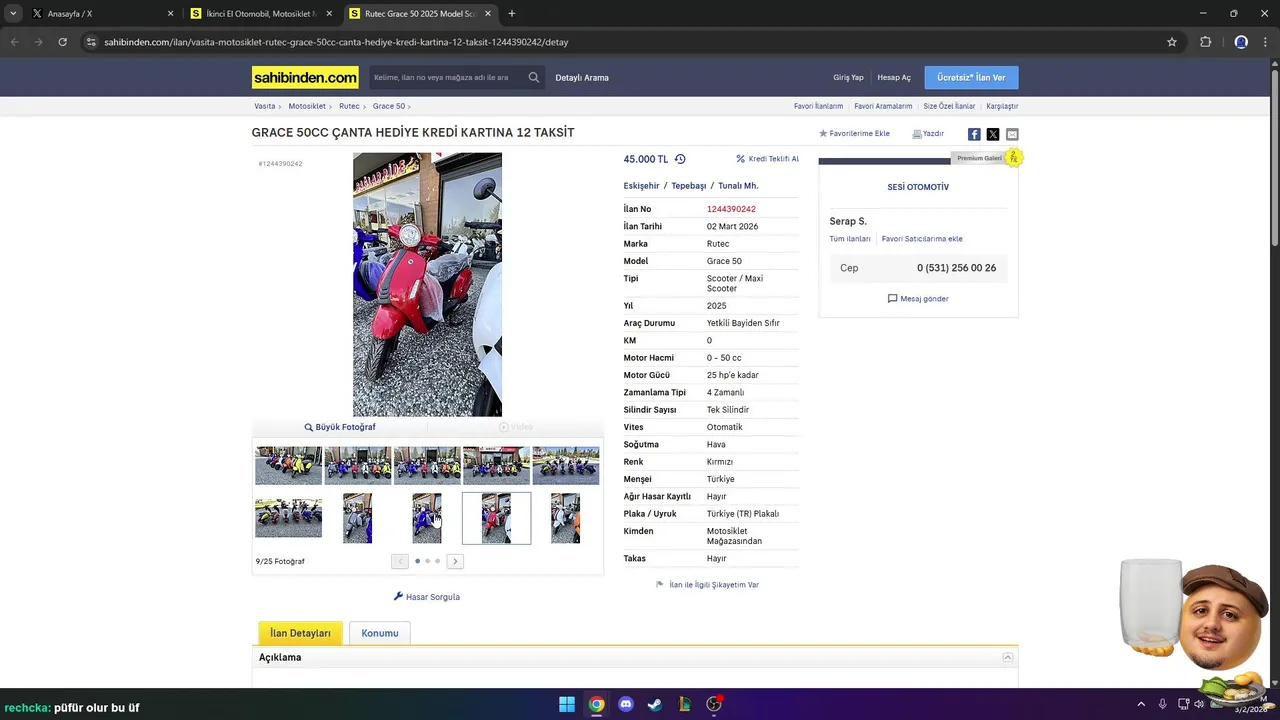Image resolution: width=1280 pixels, height=720 pixels.
Task: Select the first thumbnail in top row
Action: click(x=288, y=466)
